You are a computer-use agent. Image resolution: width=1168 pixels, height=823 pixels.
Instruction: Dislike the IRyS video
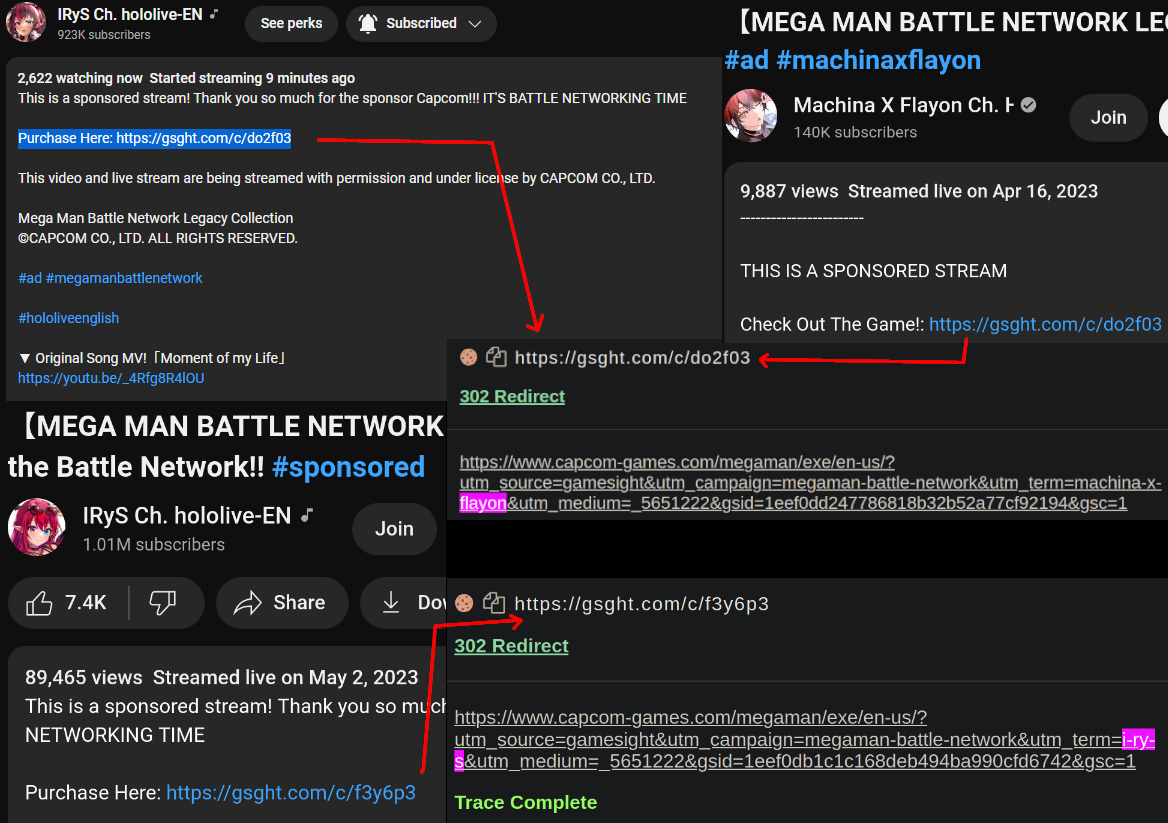coord(163,603)
